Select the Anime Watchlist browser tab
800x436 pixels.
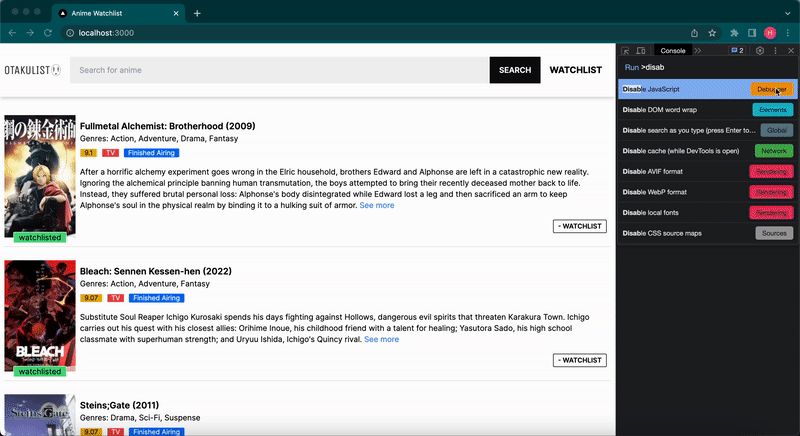(118, 13)
